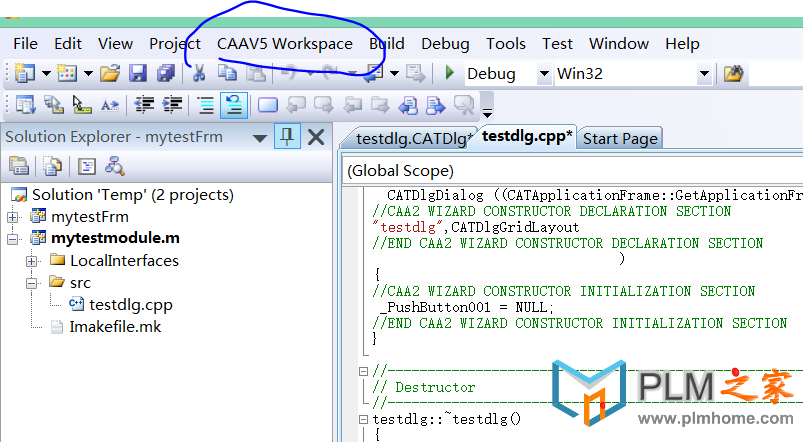Screen dimensions: 803x442
Task: Open the Help menu
Action: [682, 44]
